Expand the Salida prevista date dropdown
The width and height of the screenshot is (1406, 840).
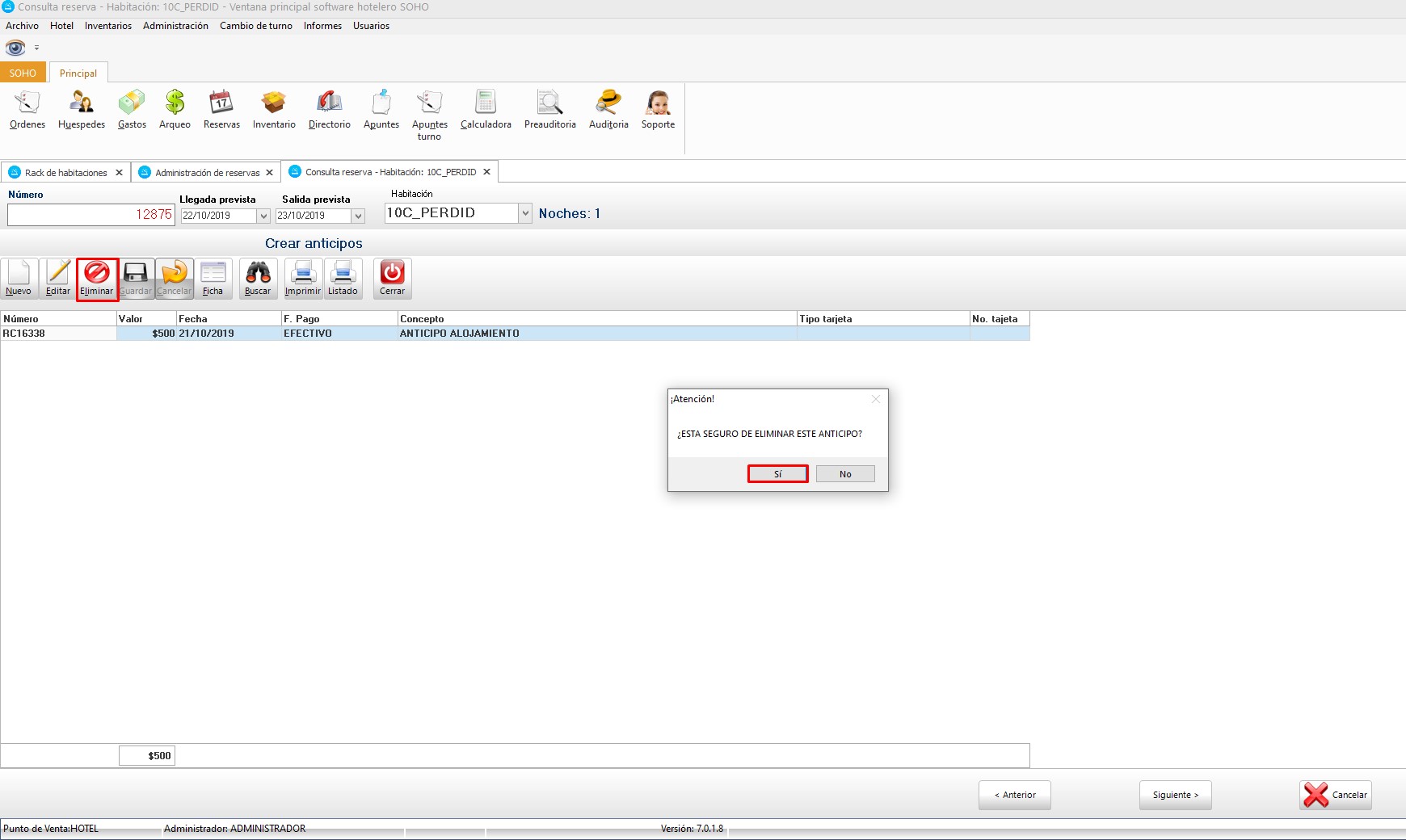point(358,216)
